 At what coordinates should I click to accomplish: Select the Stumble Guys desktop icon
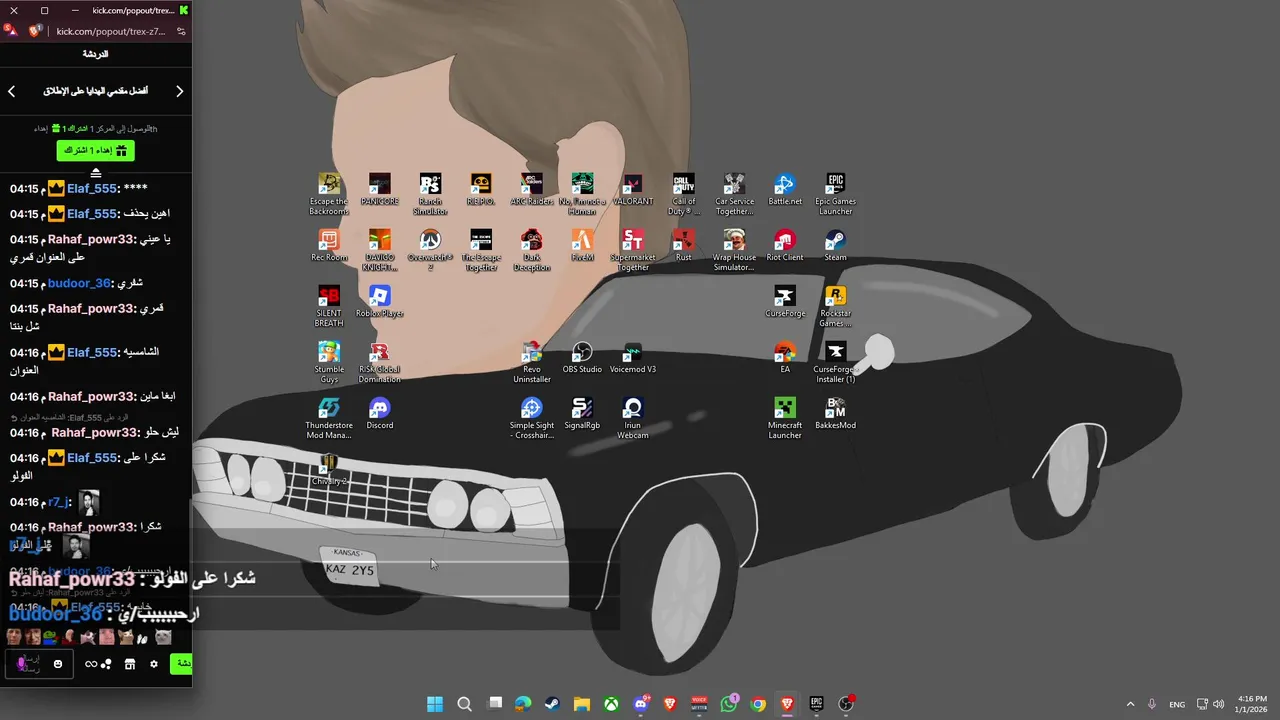329,362
